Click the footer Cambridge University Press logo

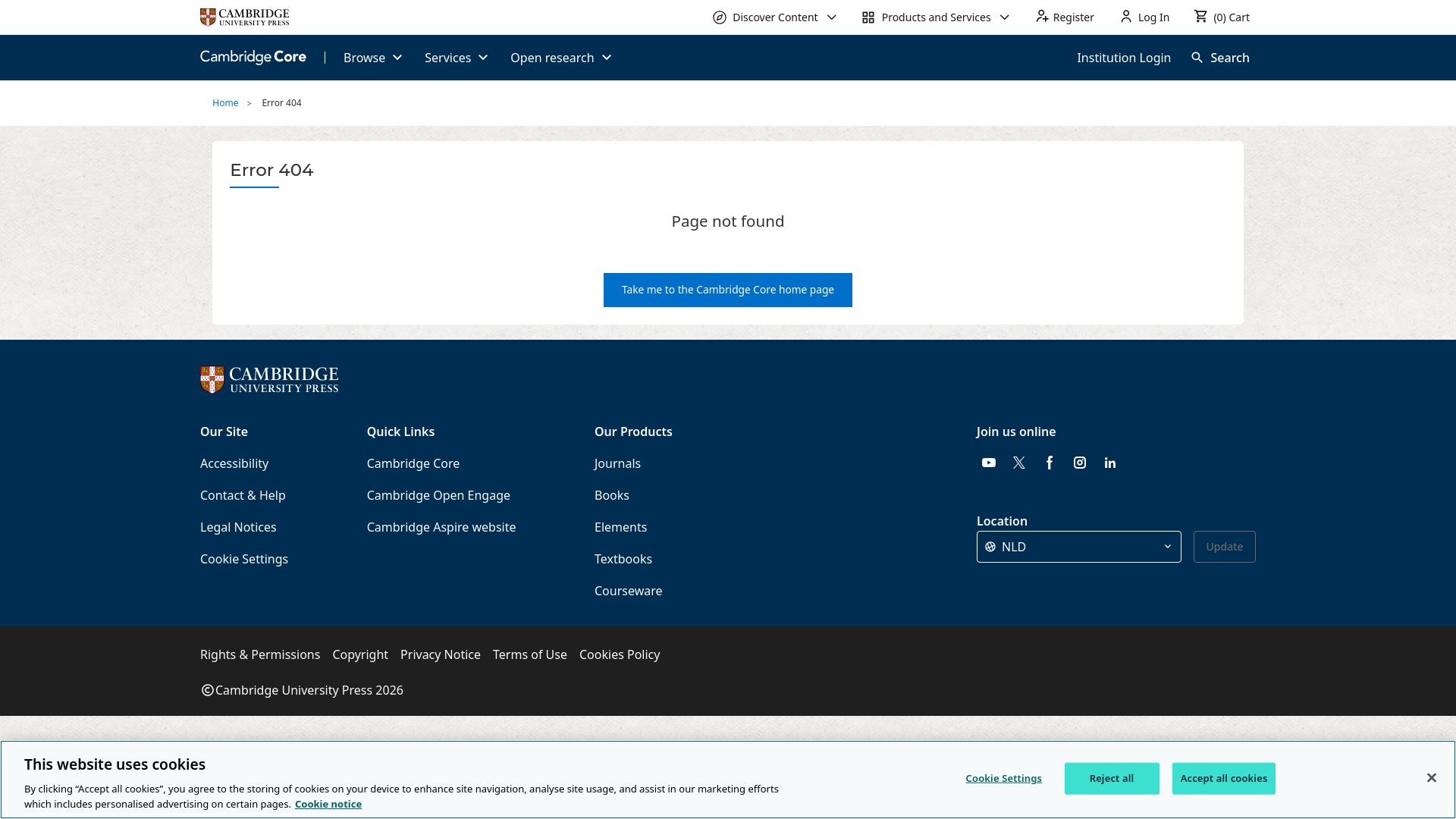click(269, 380)
